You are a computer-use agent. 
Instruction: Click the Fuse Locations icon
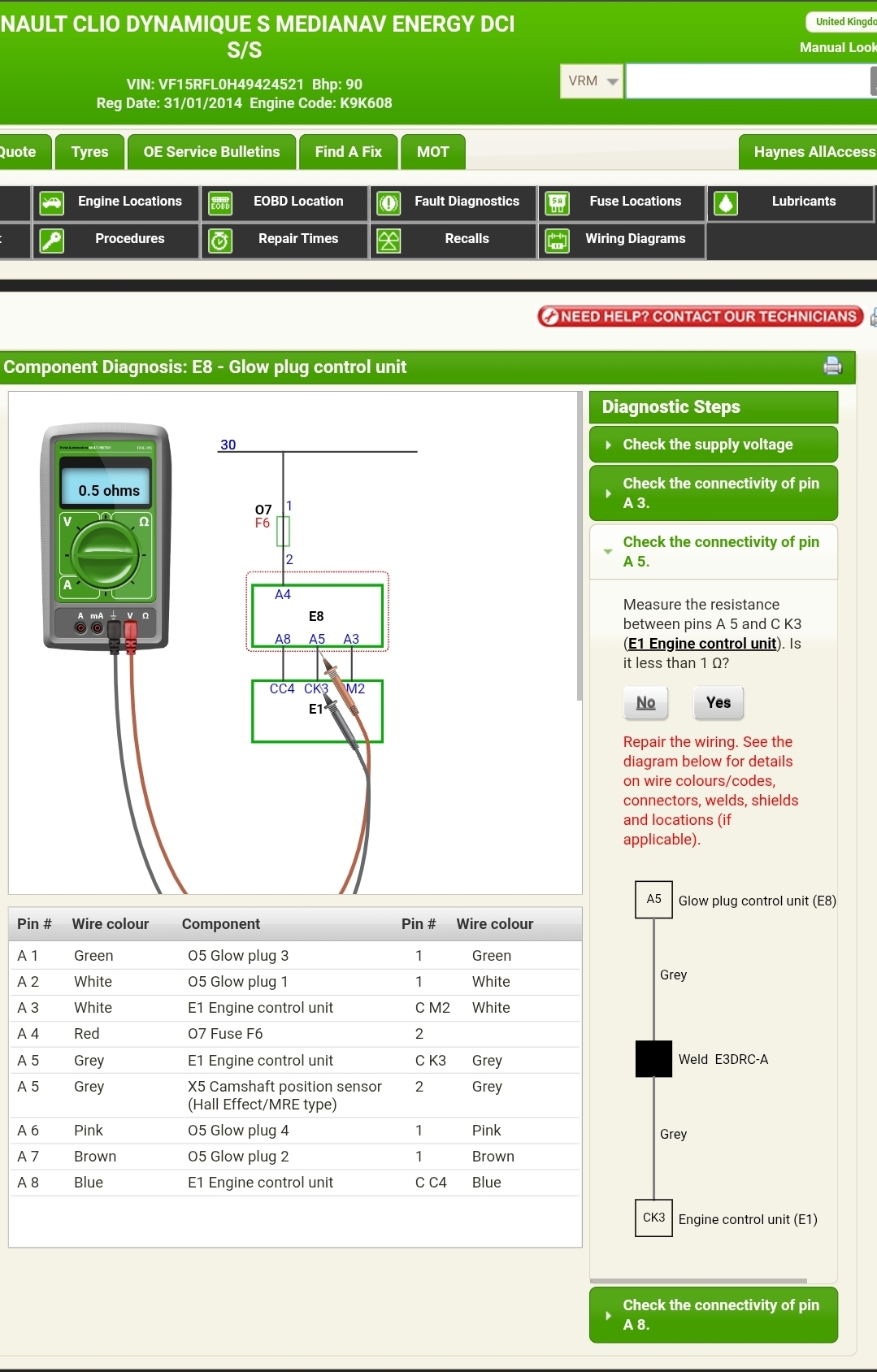tap(557, 202)
